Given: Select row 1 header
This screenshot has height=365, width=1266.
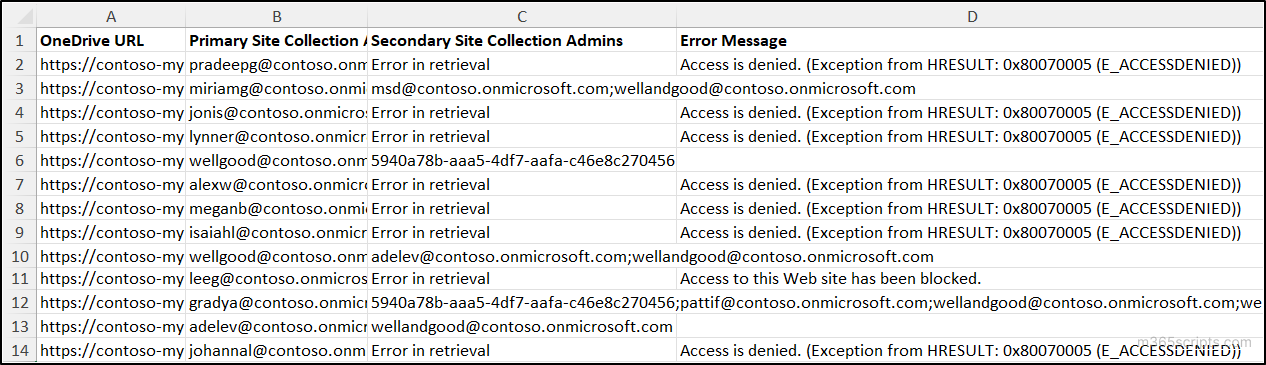Looking at the screenshot, I should [20, 41].
